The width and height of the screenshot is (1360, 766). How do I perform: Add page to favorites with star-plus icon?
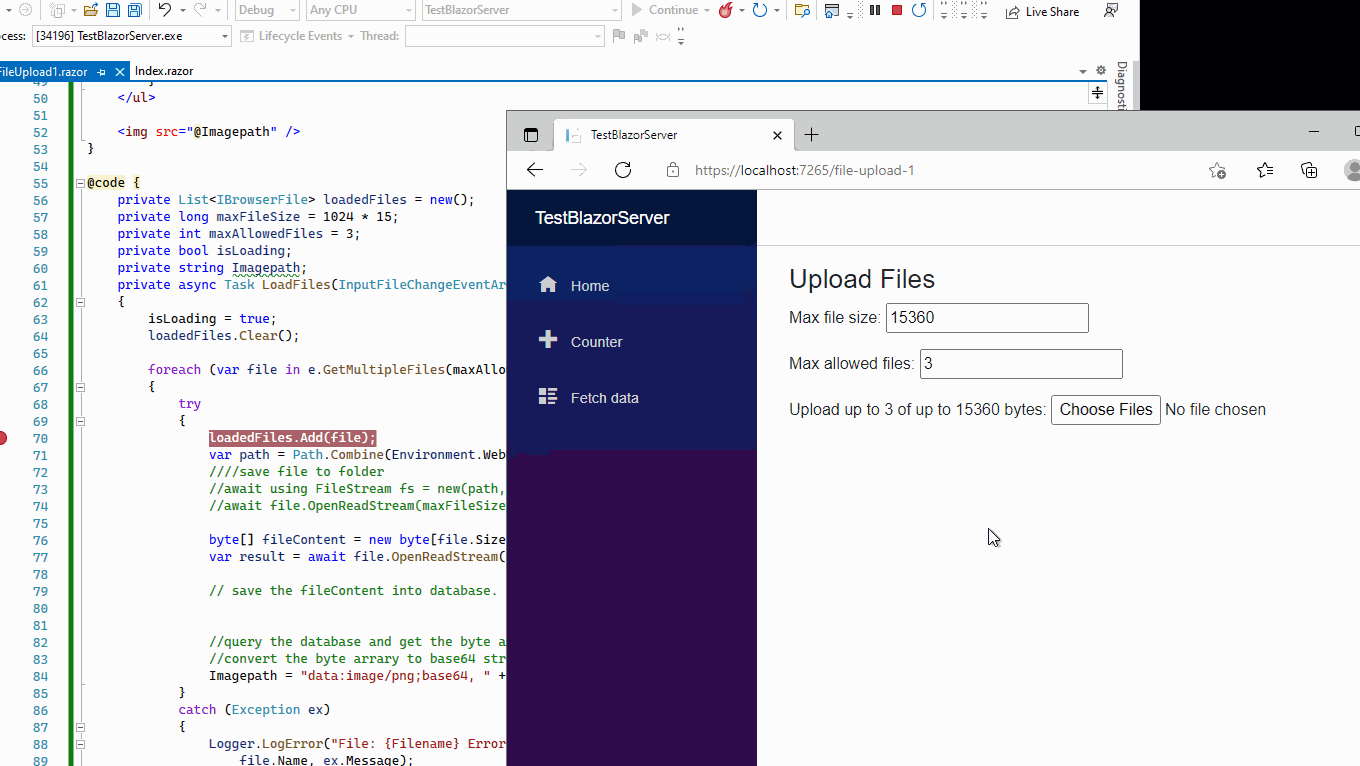pyautogui.click(x=1217, y=170)
